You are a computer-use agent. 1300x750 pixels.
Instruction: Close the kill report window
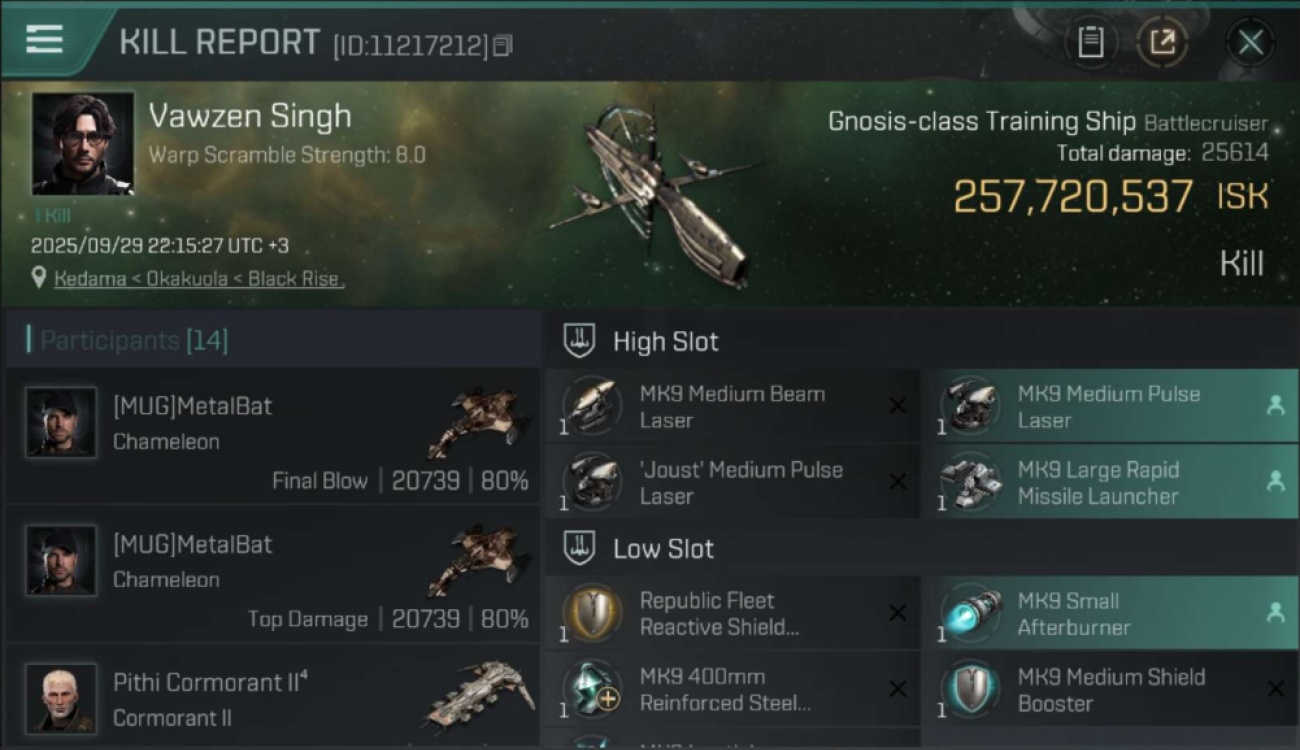[x=1250, y=42]
